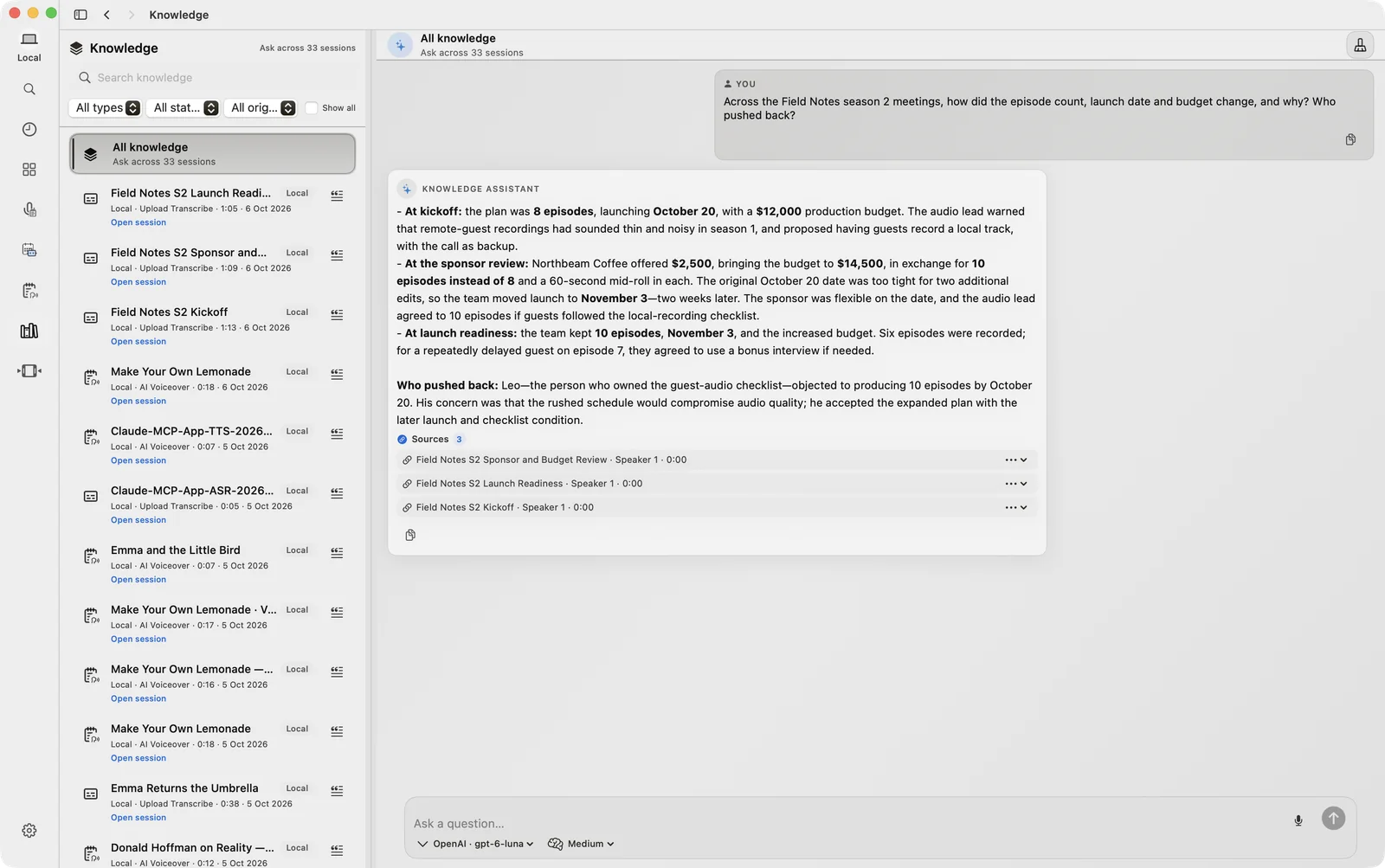Viewport: 1385px width, 868px height.
Task: Open transcript icon for Emma and the Little Bird
Action: [x=337, y=553]
